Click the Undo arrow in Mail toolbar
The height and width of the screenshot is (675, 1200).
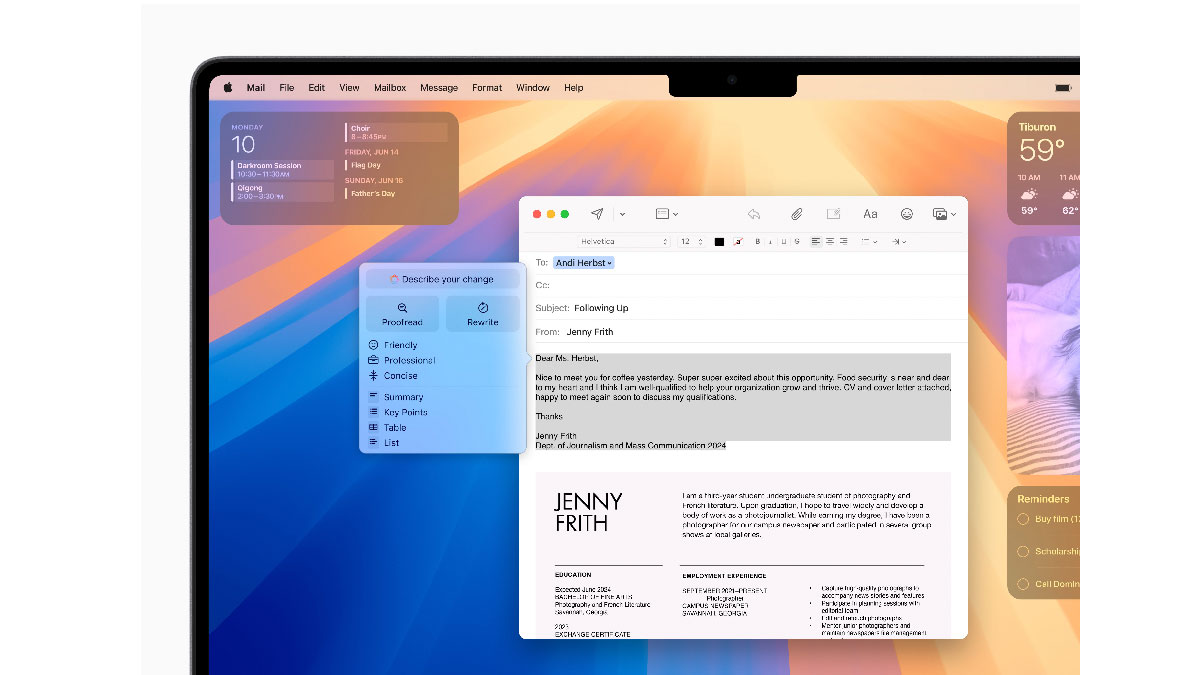[x=753, y=213]
